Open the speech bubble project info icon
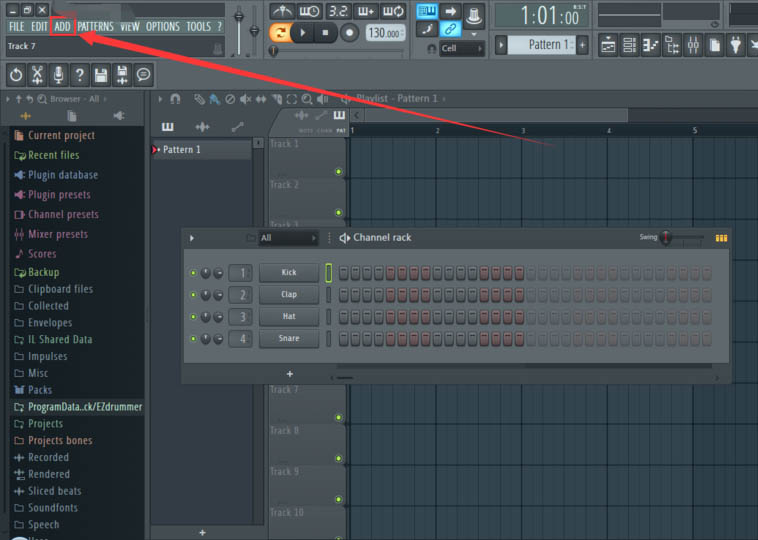Image resolution: width=758 pixels, height=540 pixels. tap(144, 75)
